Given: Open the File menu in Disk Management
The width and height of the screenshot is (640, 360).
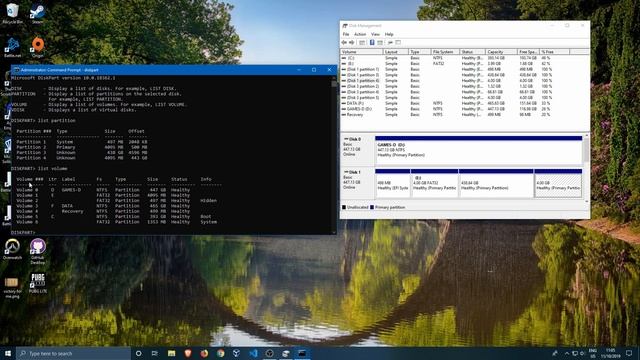Looking at the screenshot, I should 346,34.
